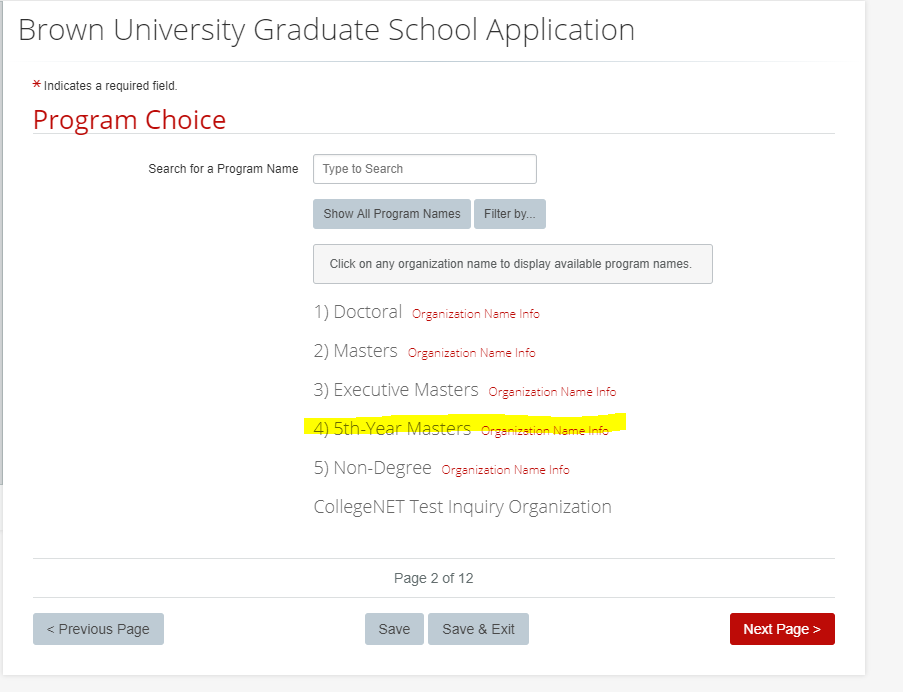Click the Save button
The width and height of the screenshot is (903, 692).
pos(394,629)
